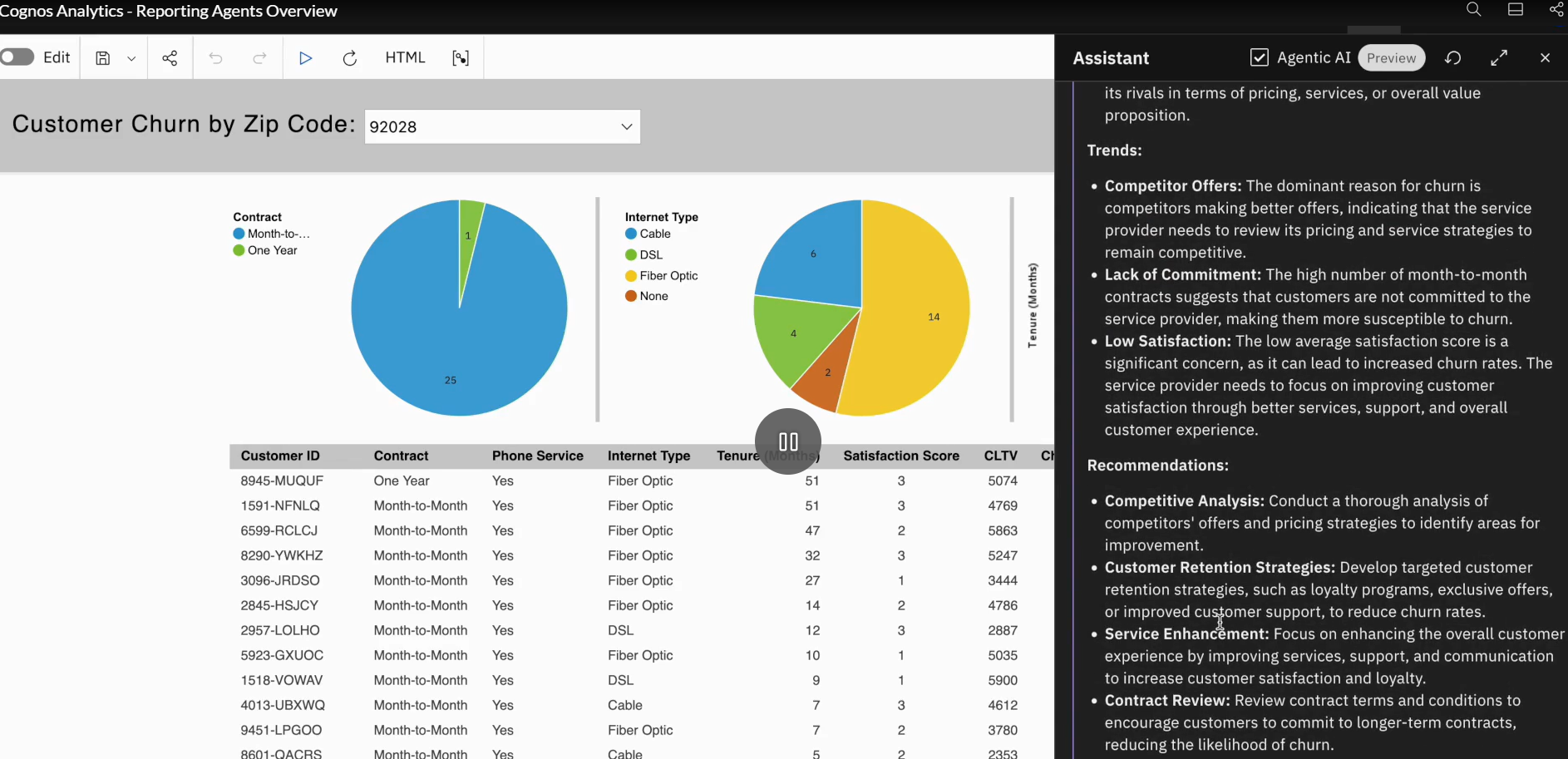Click the Satisfaction Score column header
This screenshot has height=759, width=1568.
coord(901,456)
